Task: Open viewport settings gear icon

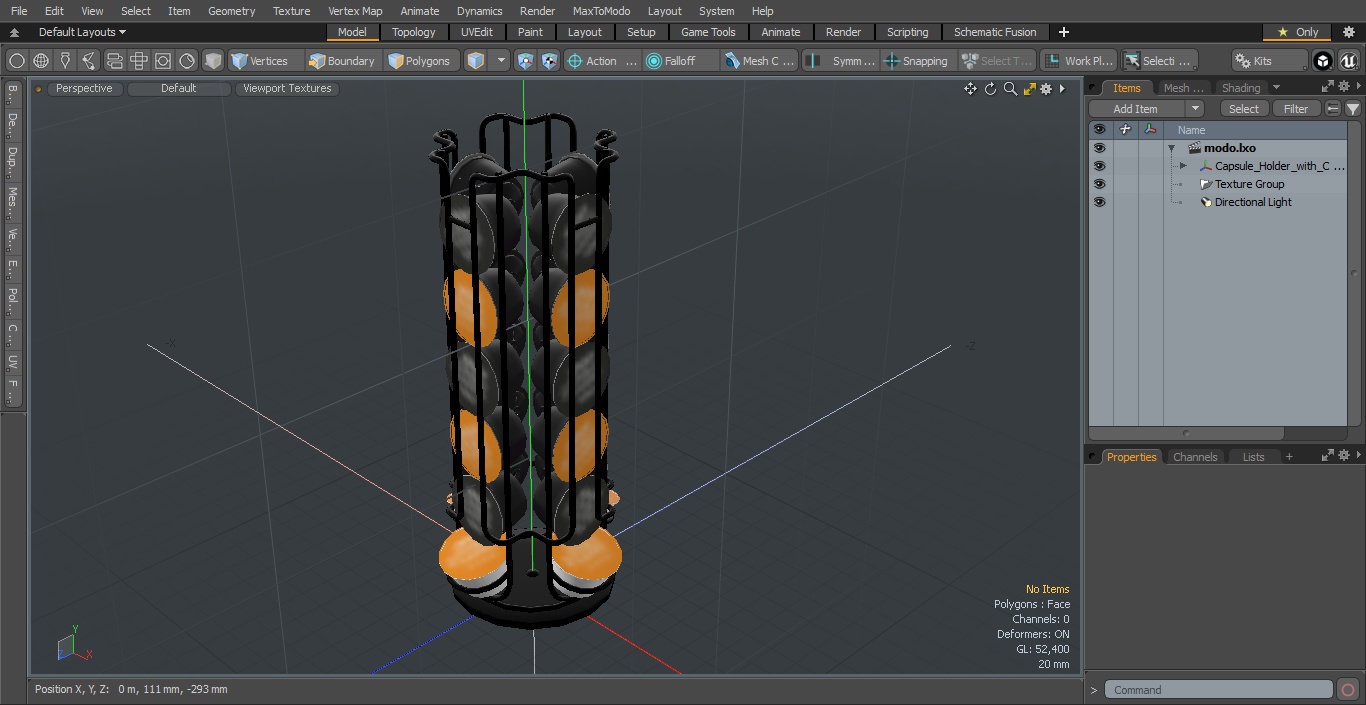Action: [1046, 89]
